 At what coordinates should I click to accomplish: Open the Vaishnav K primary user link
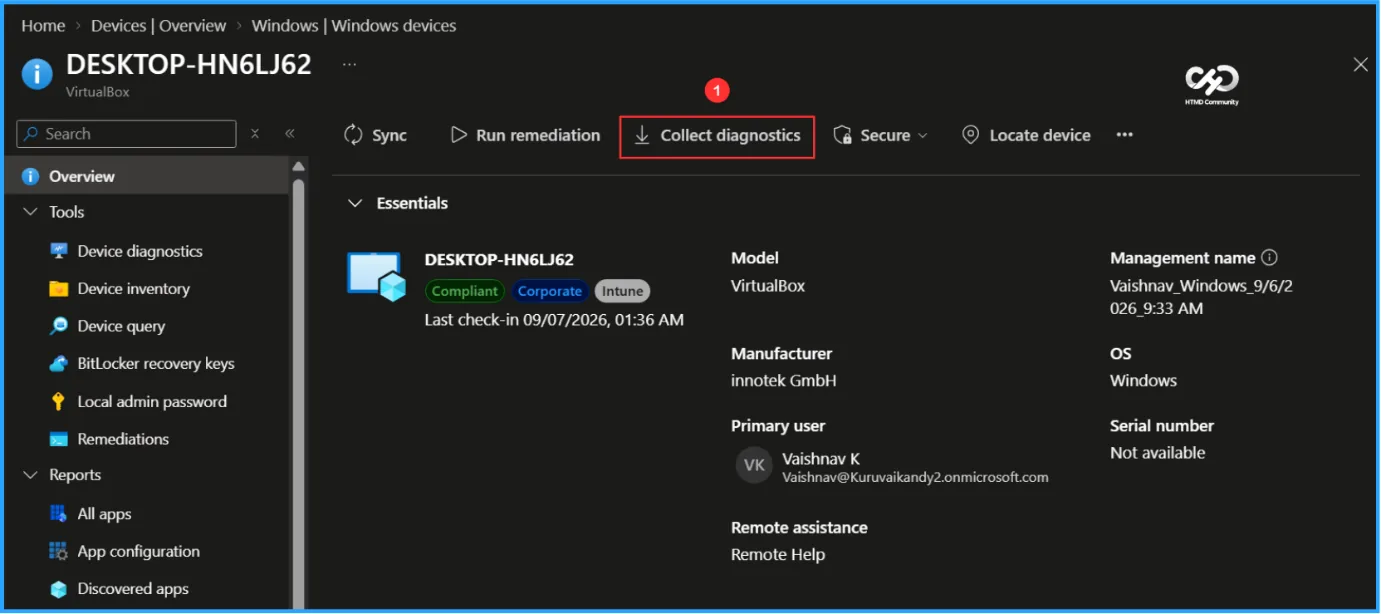pyautogui.click(x=821, y=459)
